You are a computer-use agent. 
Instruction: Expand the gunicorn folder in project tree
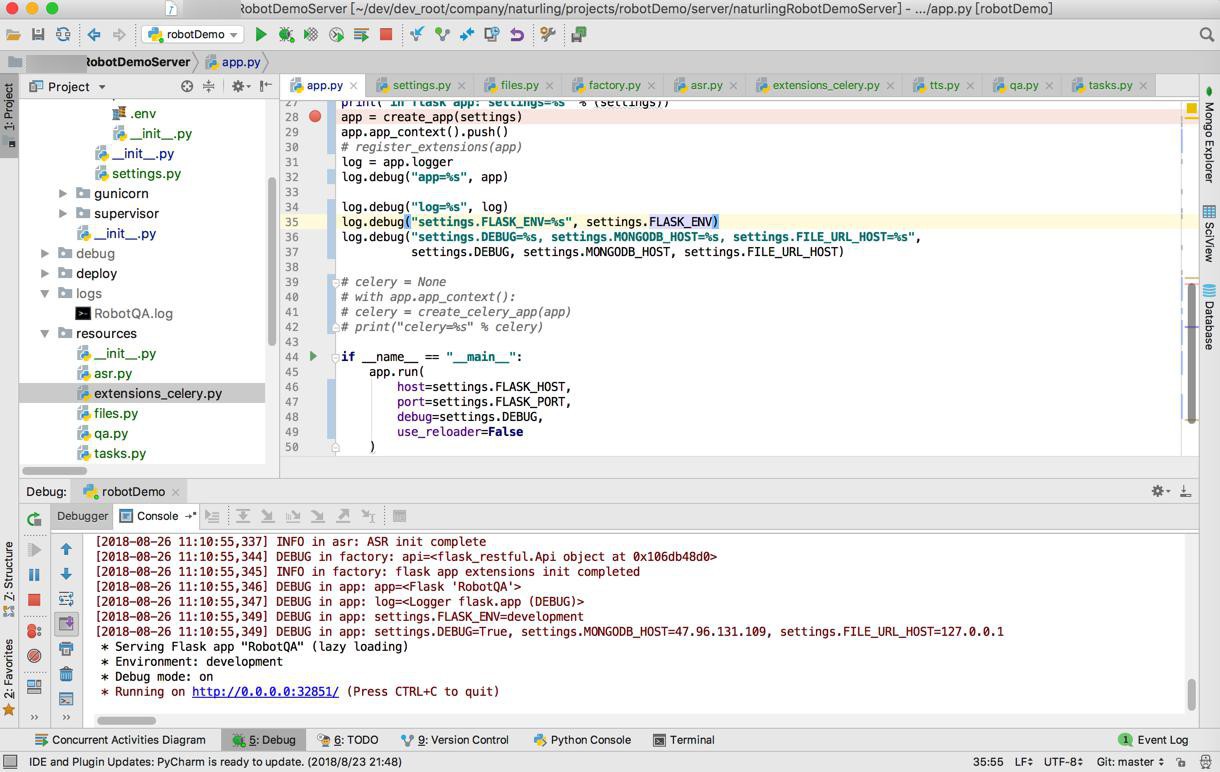tap(63, 193)
